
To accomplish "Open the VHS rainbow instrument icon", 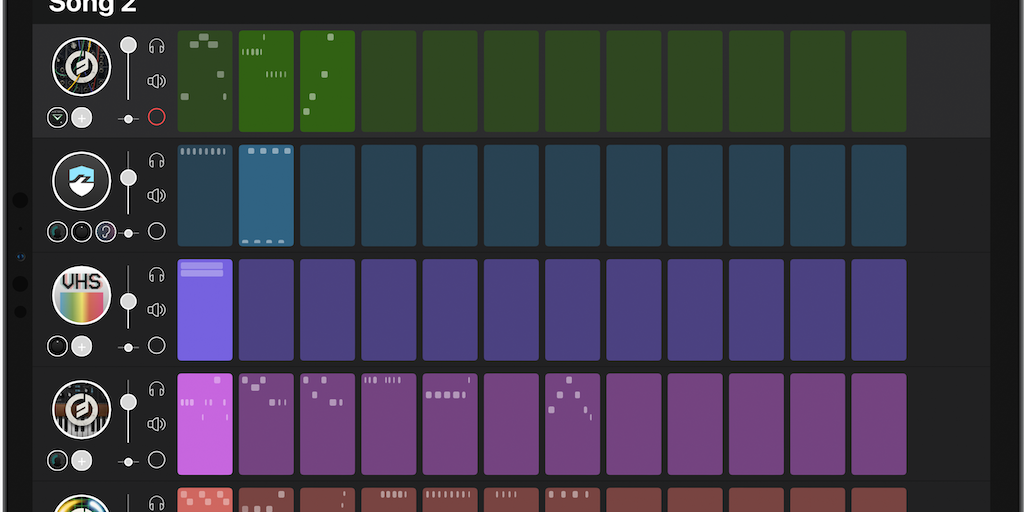I will point(82,295).
